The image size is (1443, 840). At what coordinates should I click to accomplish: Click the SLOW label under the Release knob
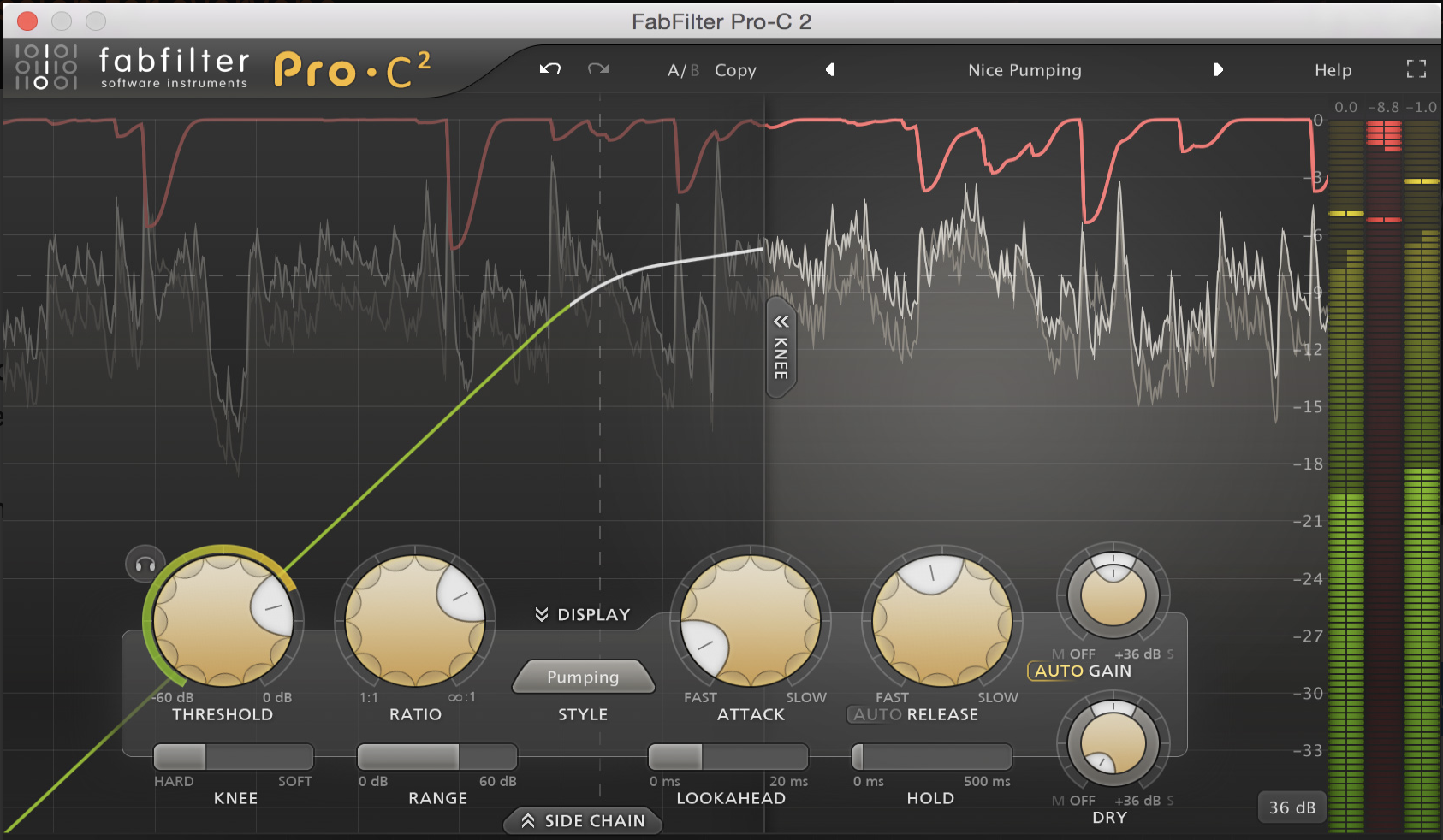pyautogui.click(x=998, y=697)
